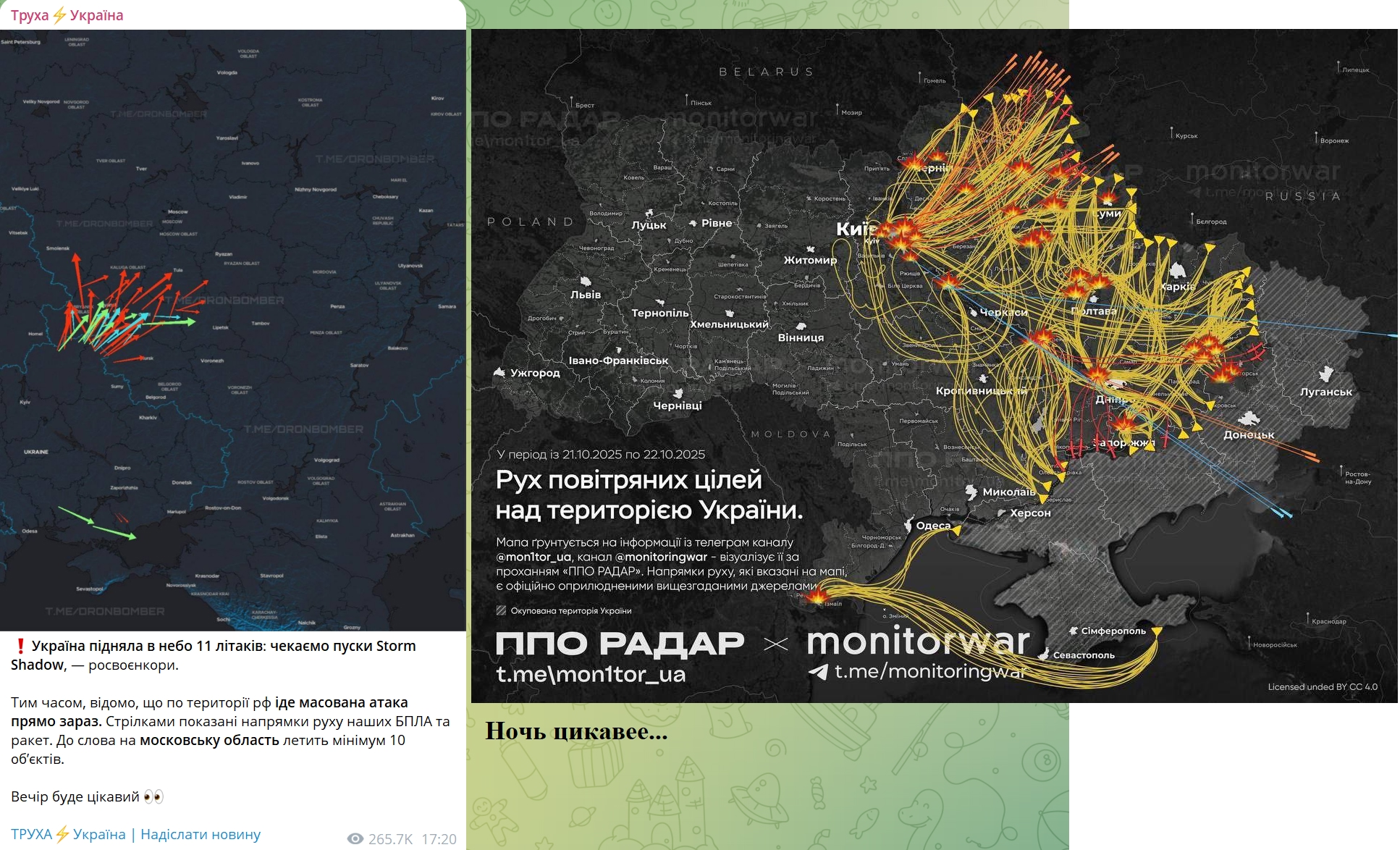
Task: Click the 17:20 message timestamp
Action: point(439,838)
